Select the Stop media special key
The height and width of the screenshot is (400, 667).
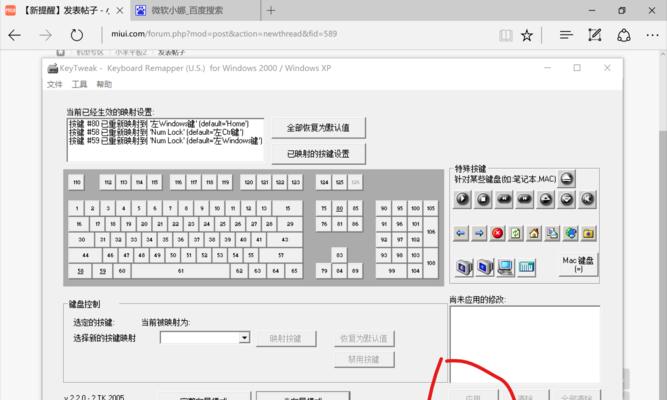pos(483,199)
